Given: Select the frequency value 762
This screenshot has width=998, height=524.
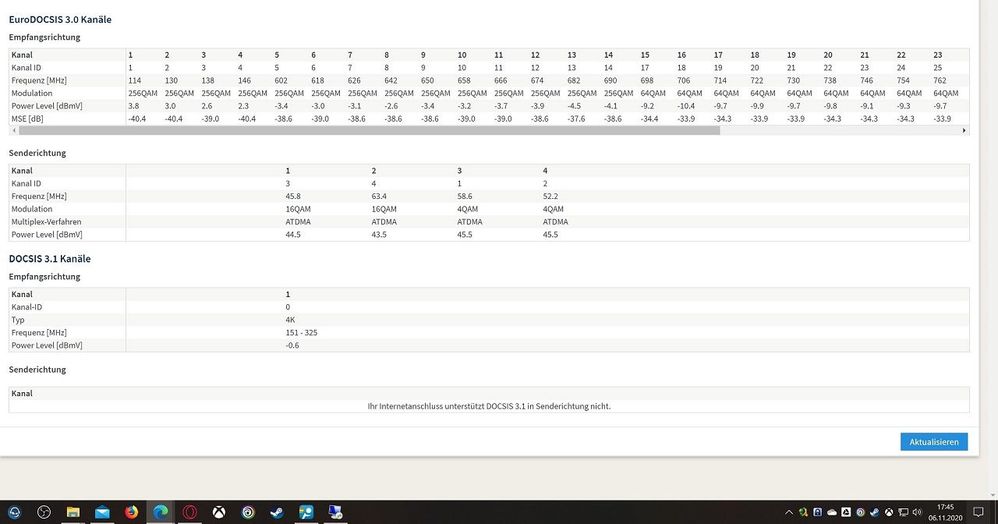Looking at the screenshot, I should [940, 80].
